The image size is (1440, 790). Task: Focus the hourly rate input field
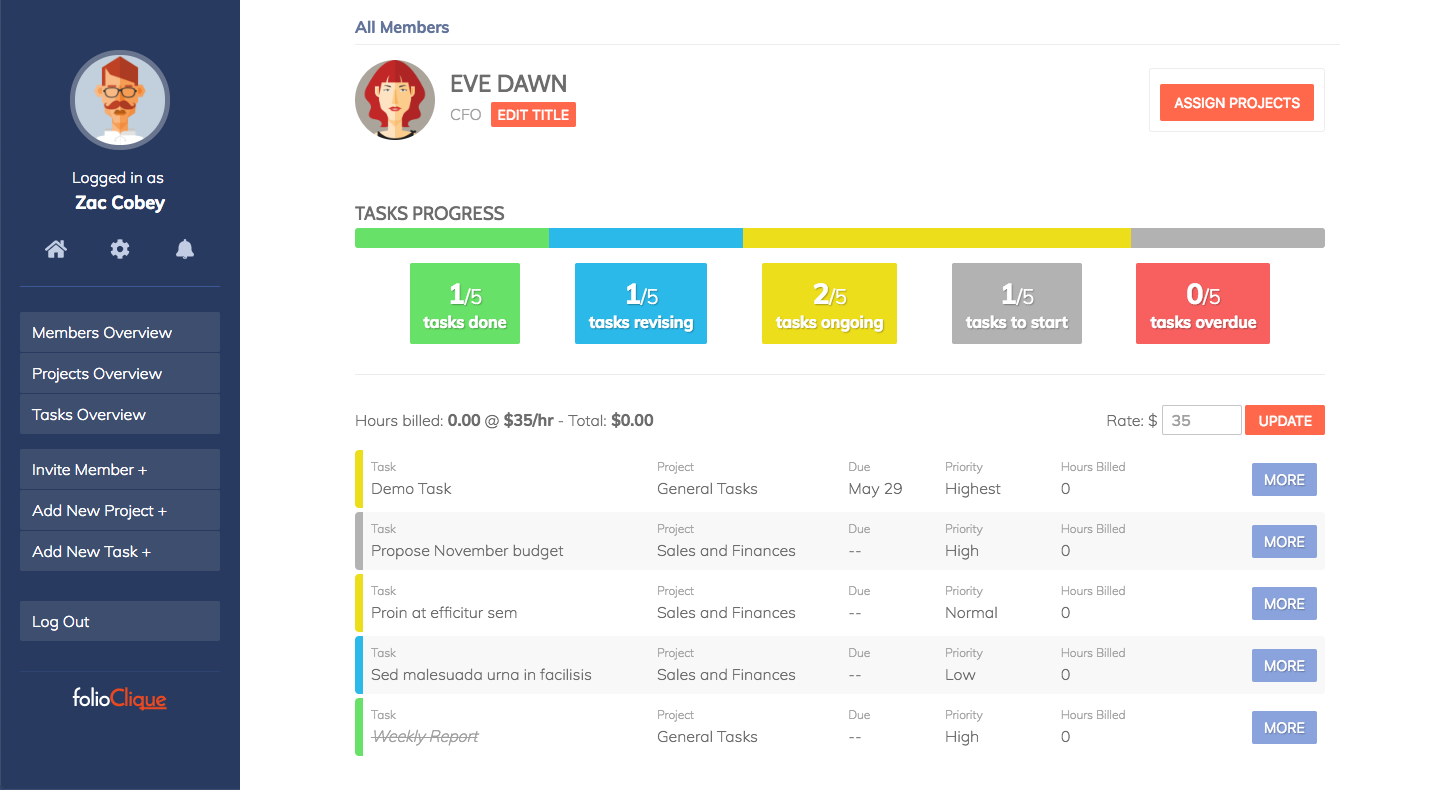click(x=1201, y=420)
